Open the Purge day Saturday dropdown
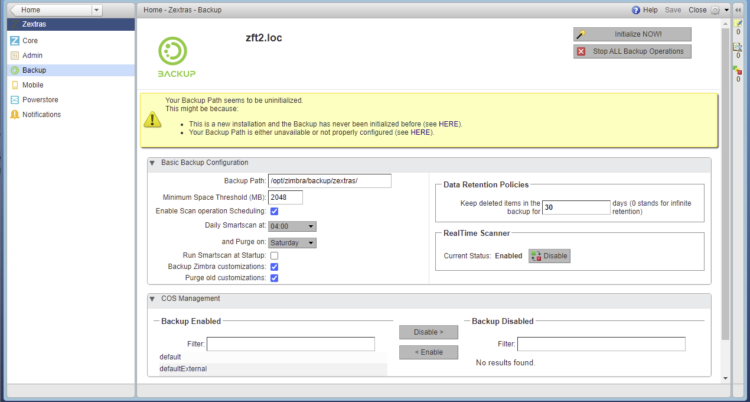Image resolution: width=750 pixels, height=402 pixels. (292, 243)
